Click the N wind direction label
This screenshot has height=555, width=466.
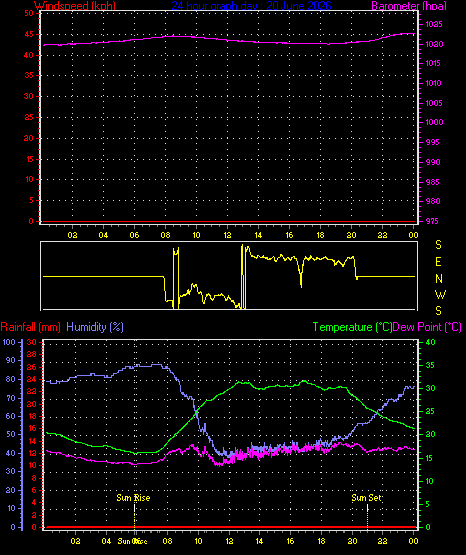(439, 279)
